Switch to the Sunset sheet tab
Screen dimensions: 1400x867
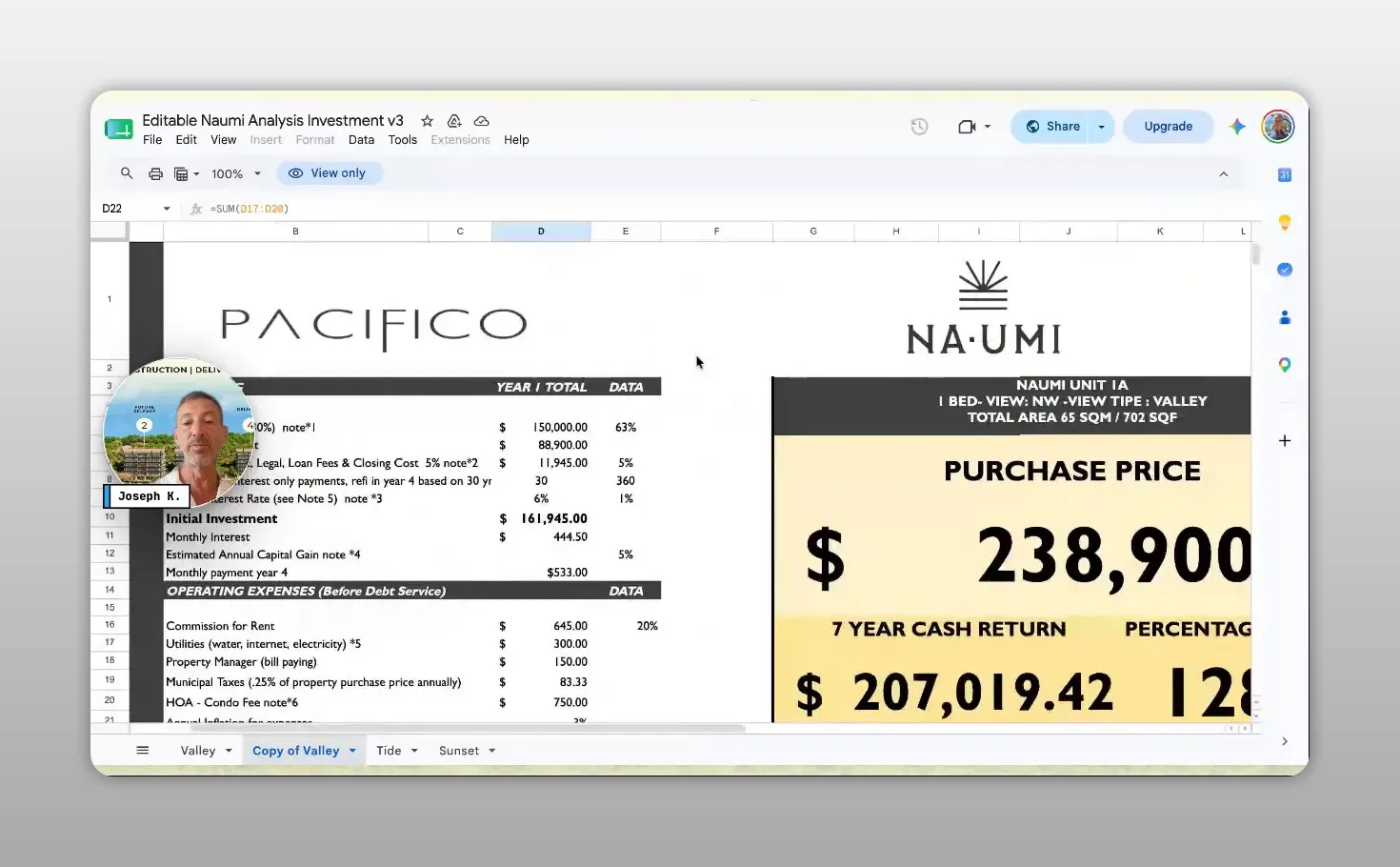pyautogui.click(x=459, y=751)
